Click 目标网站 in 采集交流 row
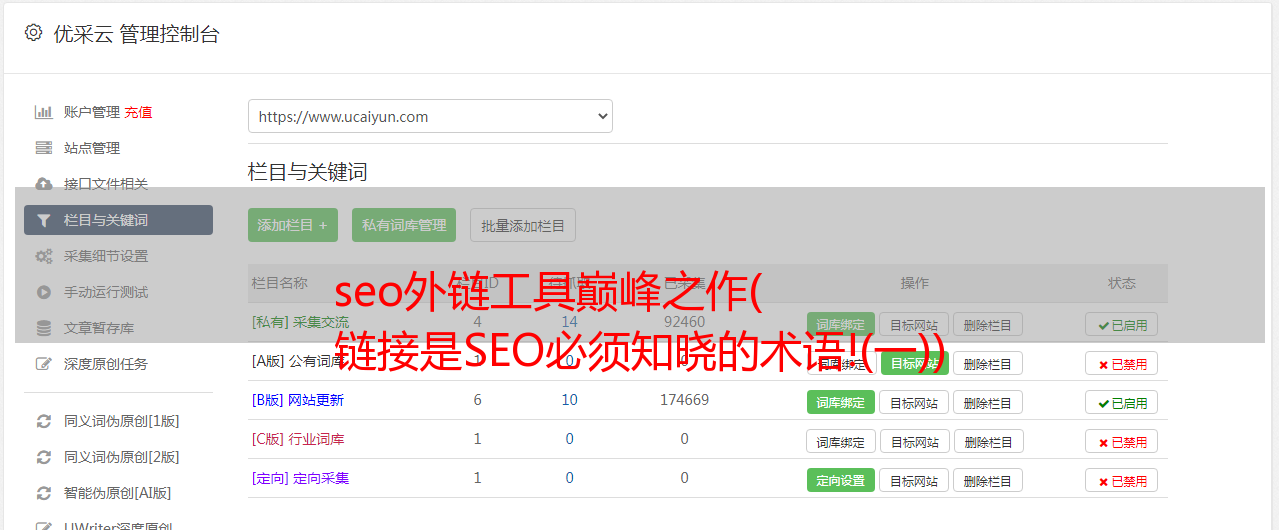This screenshot has height=530, width=1279. click(914, 325)
